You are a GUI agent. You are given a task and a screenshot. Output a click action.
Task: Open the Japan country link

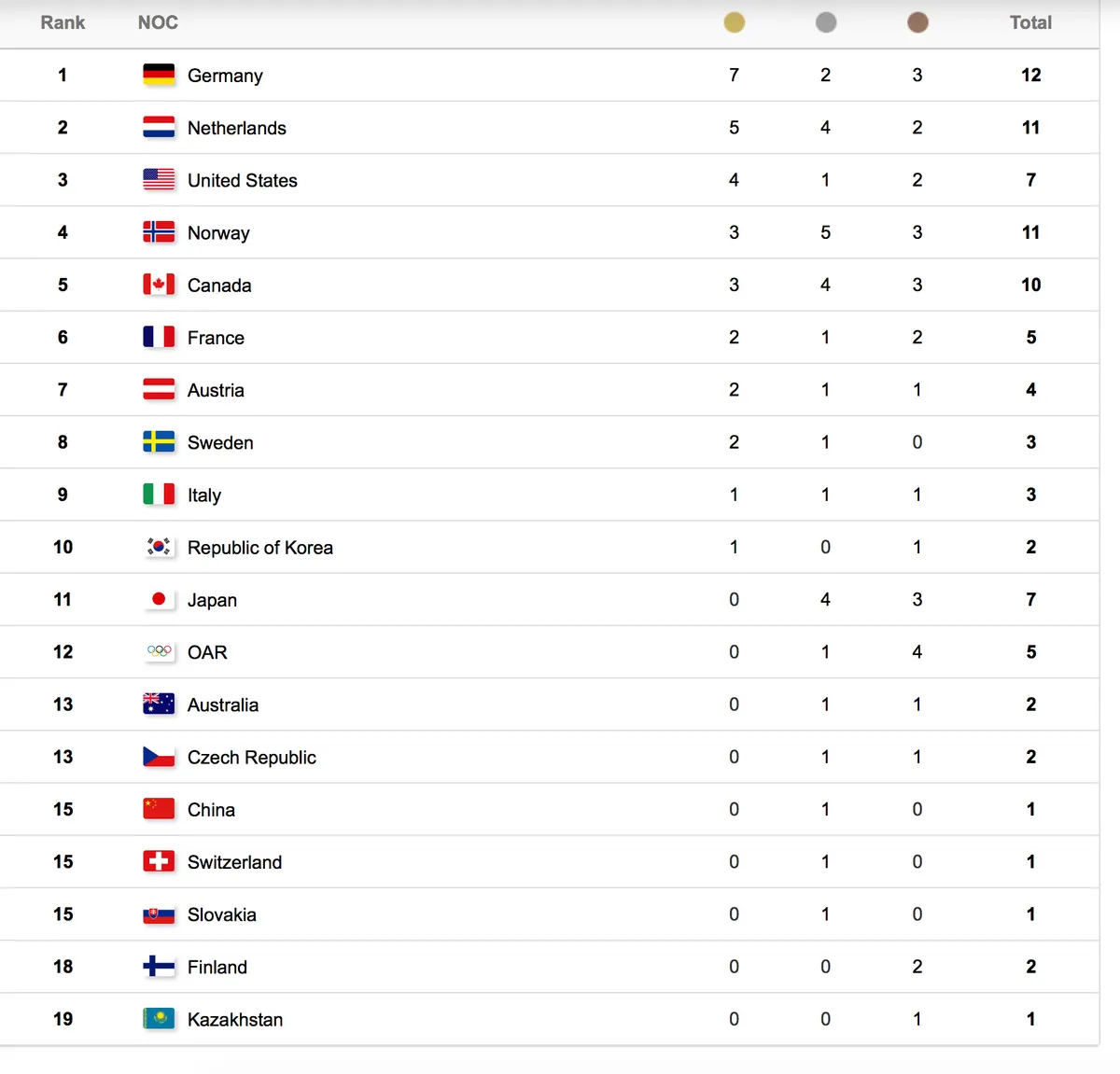coord(212,600)
